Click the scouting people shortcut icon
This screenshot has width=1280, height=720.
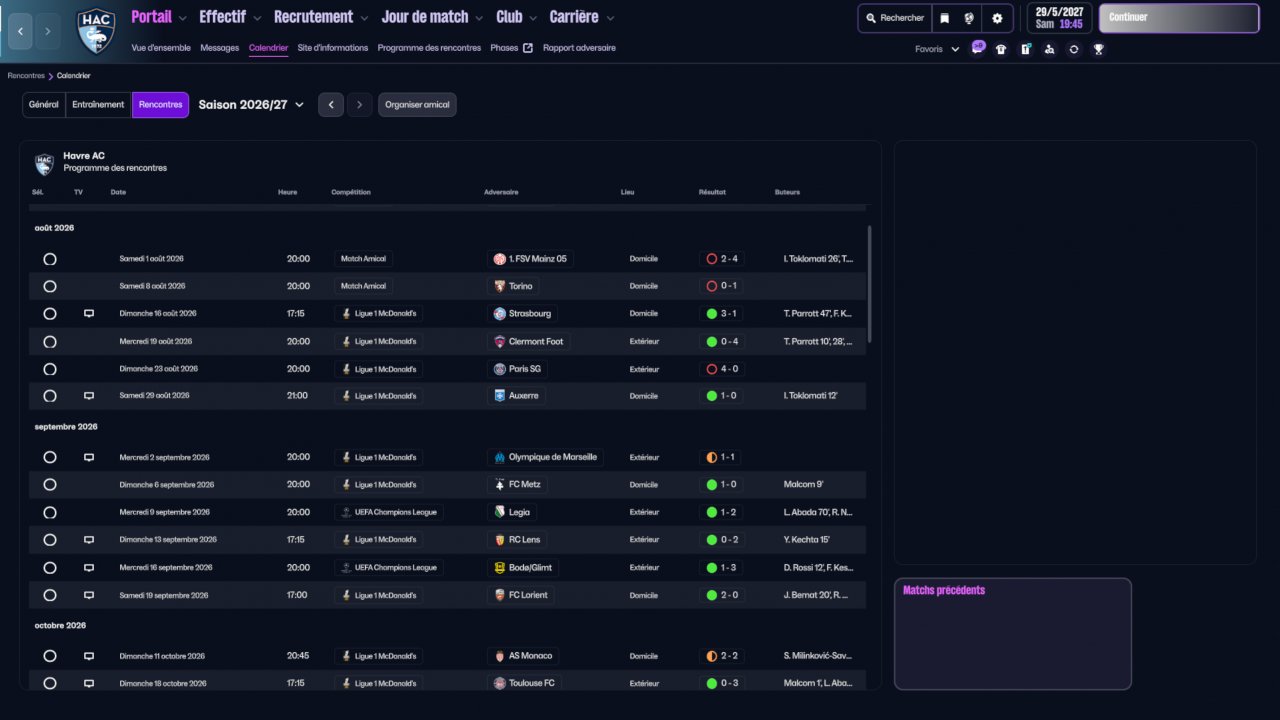pyautogui.click(x=1049, y=49)
